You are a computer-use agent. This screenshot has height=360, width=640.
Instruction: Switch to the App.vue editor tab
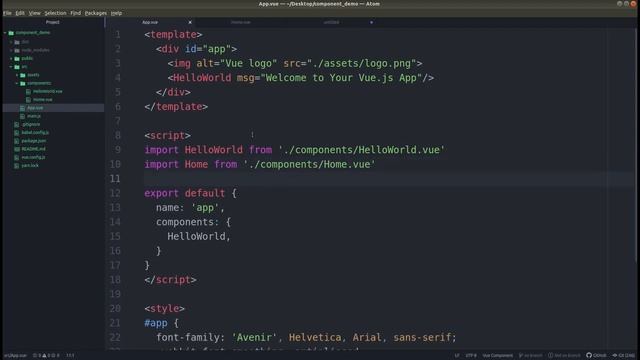tap(150, 22)
